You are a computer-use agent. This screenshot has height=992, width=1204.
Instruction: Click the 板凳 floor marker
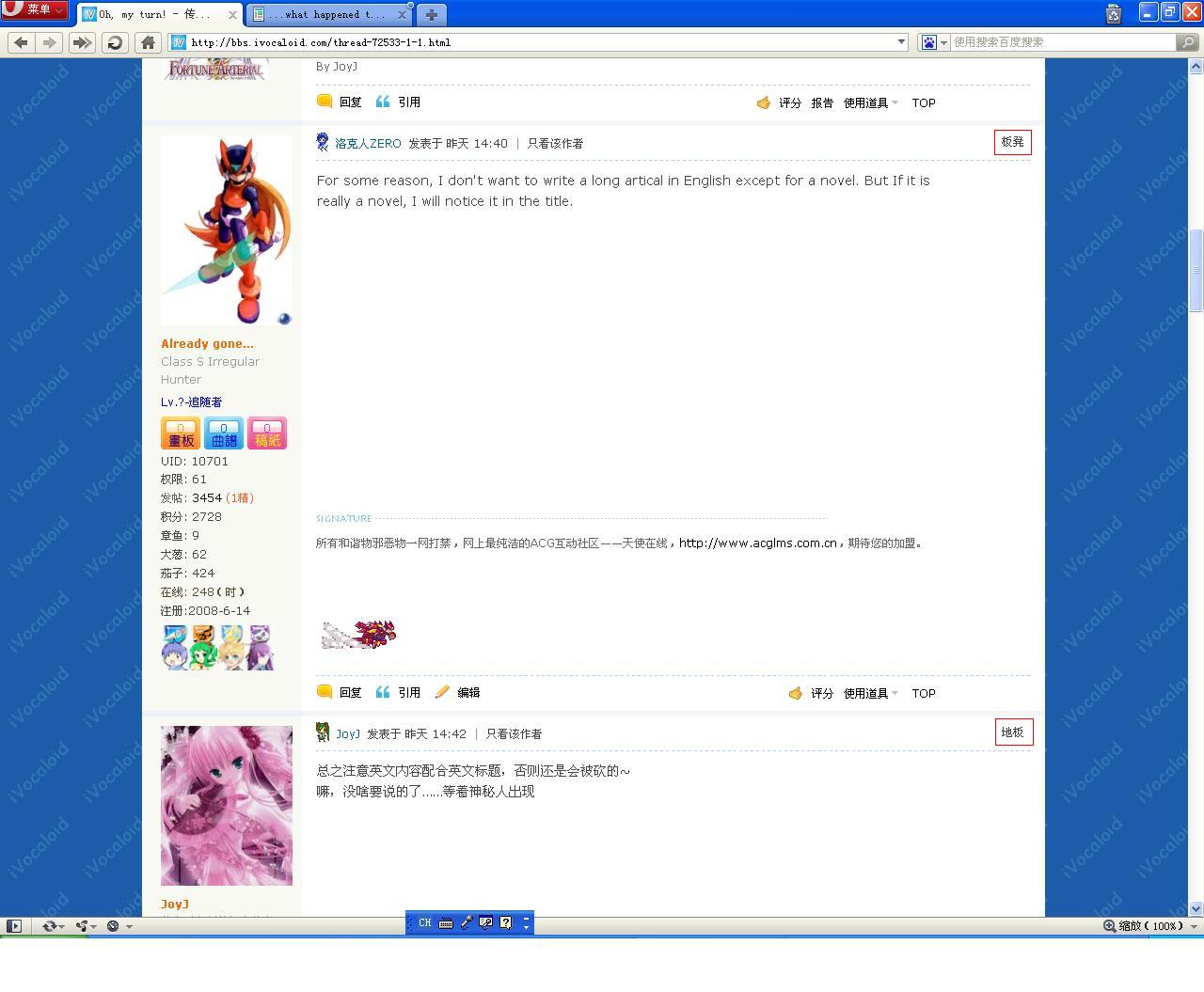pos(1012,142)
